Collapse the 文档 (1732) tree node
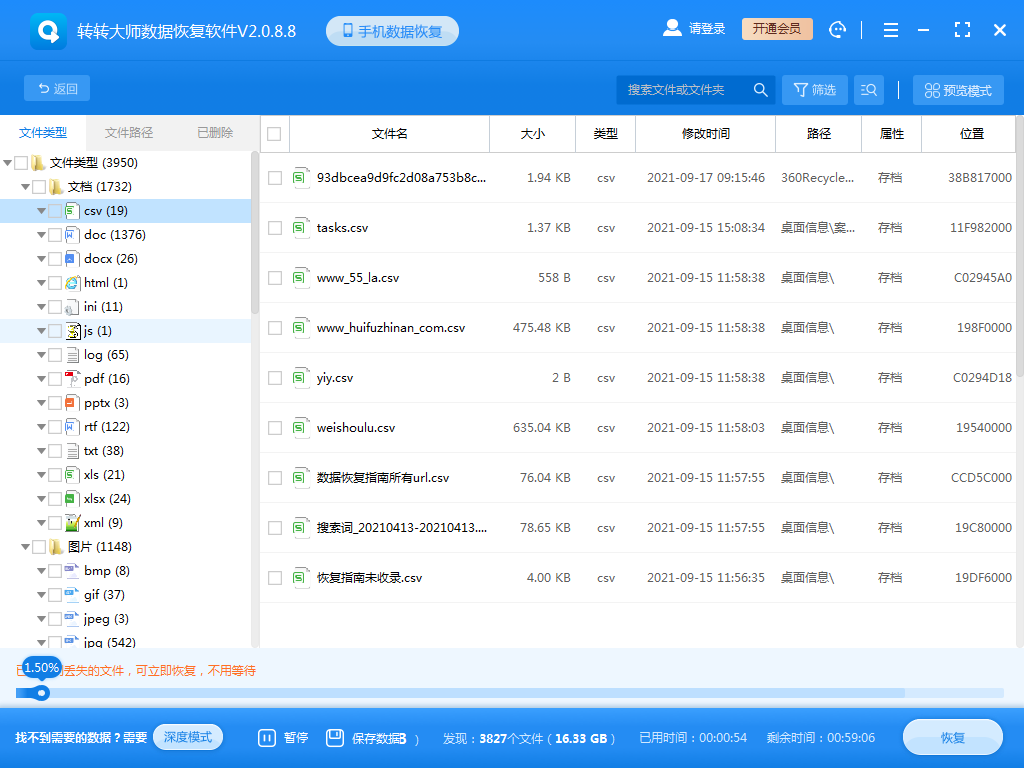1024x768 pixels. pyautogui.click(x=27, y=186)
